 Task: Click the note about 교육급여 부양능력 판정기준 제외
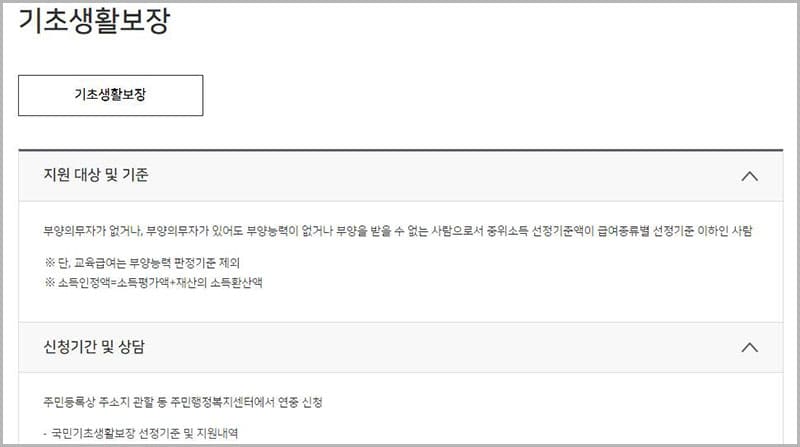click(x=142, y=263)
